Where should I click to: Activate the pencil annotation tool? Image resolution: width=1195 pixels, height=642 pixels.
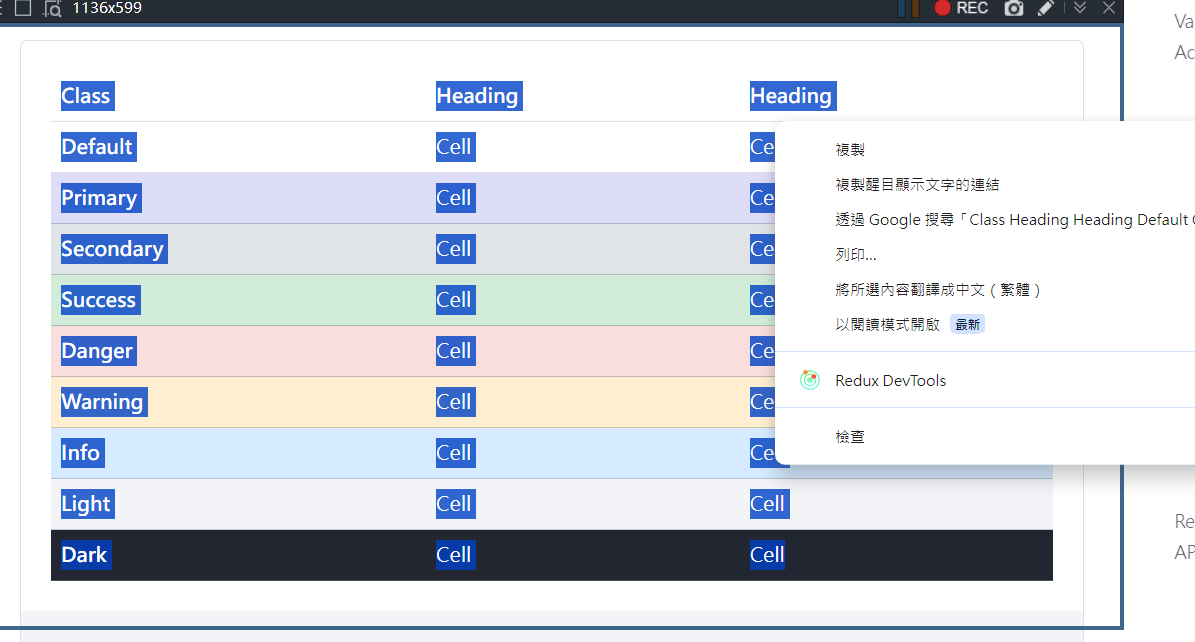point(1045,8)
